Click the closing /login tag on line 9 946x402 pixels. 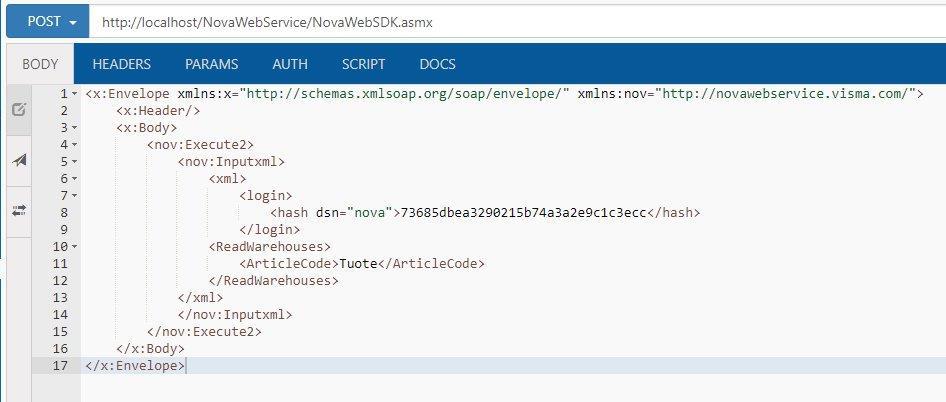(x=270, y=229)
